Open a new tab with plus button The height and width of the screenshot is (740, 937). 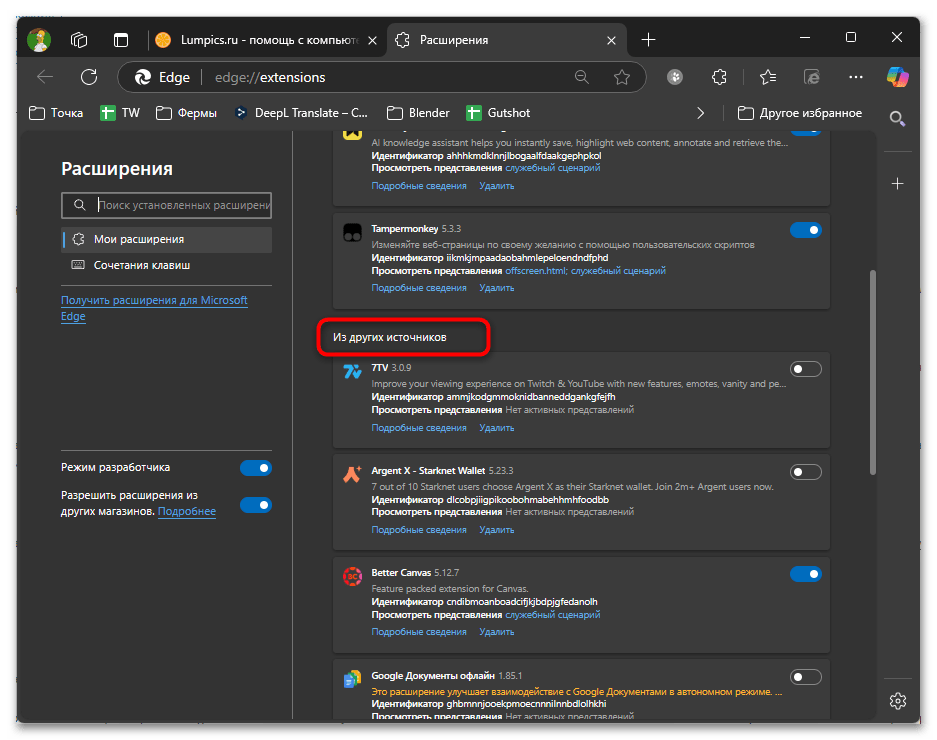[648, 40]
